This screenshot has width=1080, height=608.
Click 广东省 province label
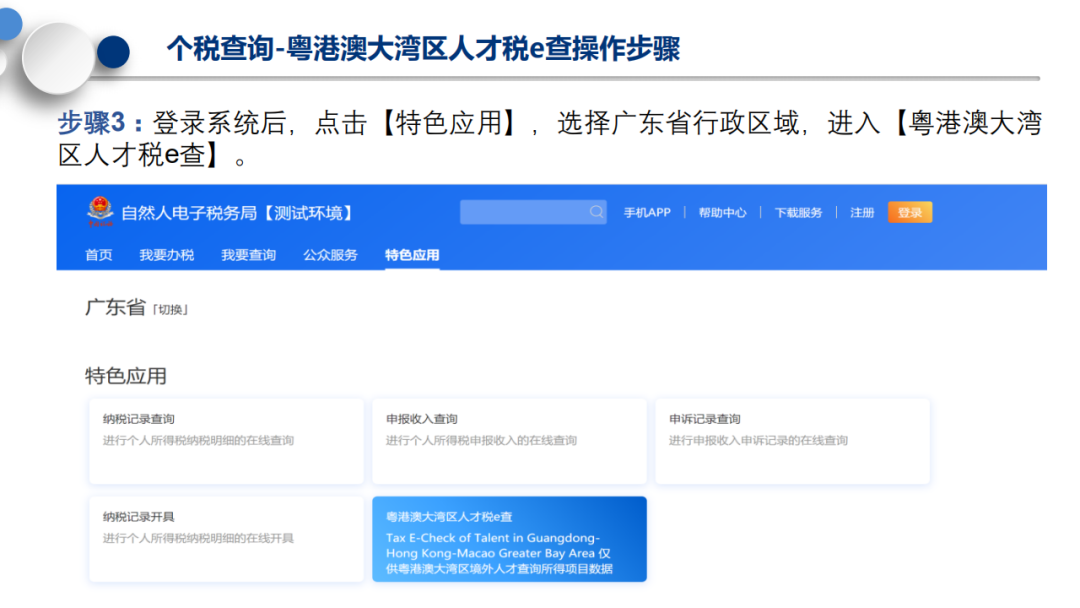(x=115, y=307)
